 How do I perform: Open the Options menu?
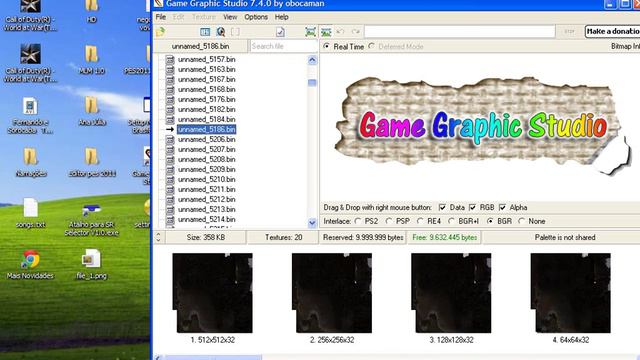click(256, 17)
